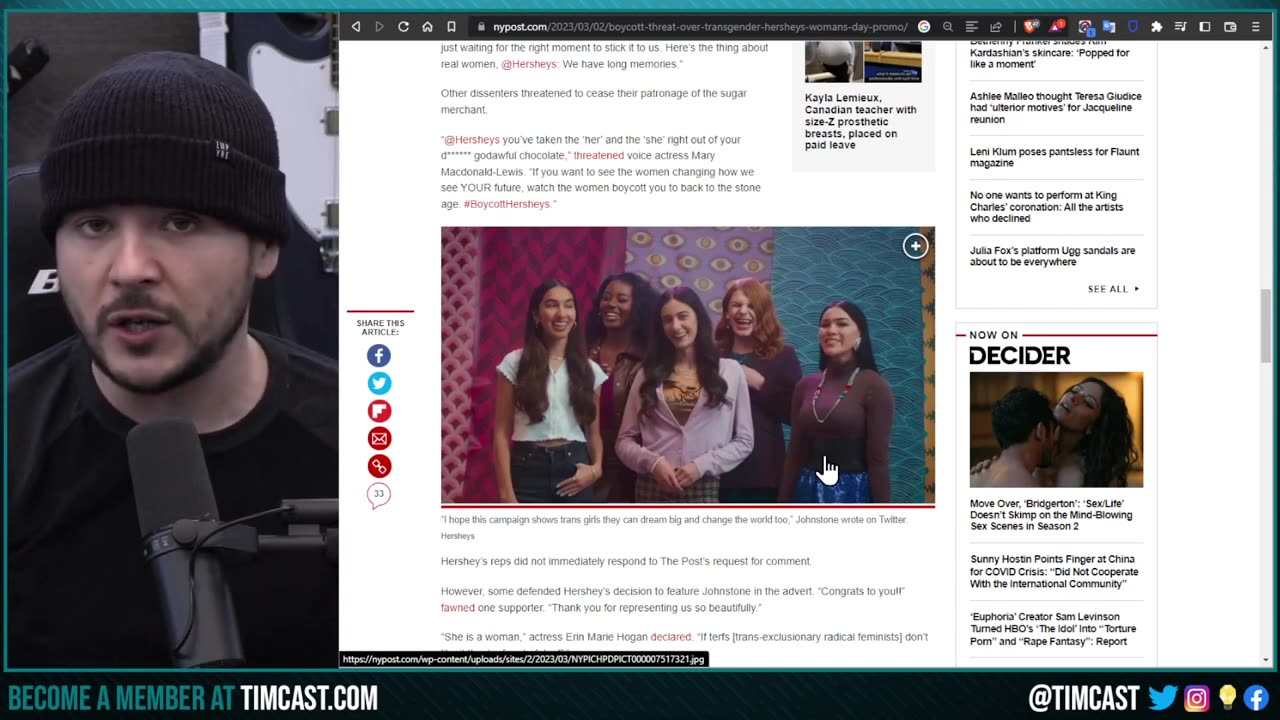
Task: Open the 'Euphoria' Creator Sam Levinson article
Action: point(1053,629)
